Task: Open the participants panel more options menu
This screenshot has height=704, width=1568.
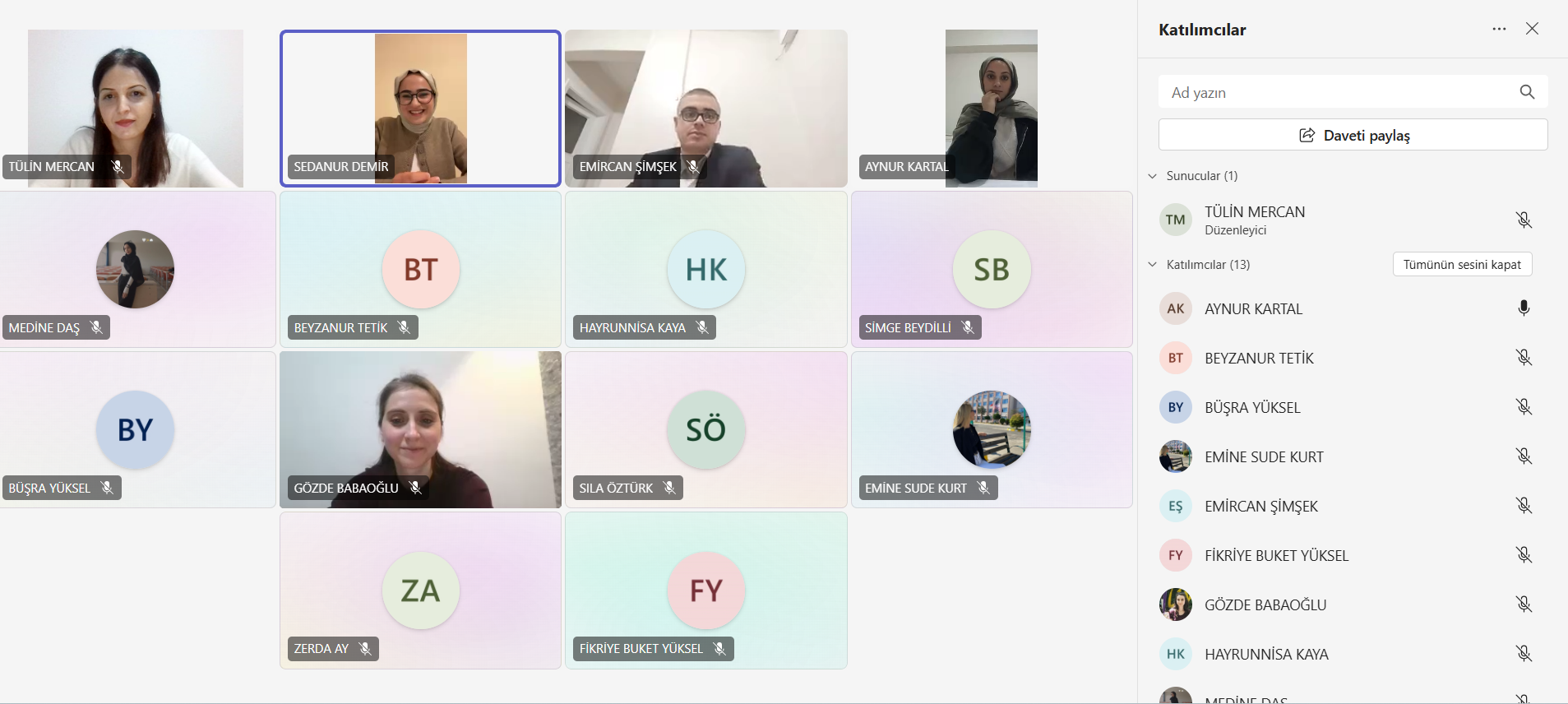Action: click(1499, 29)
